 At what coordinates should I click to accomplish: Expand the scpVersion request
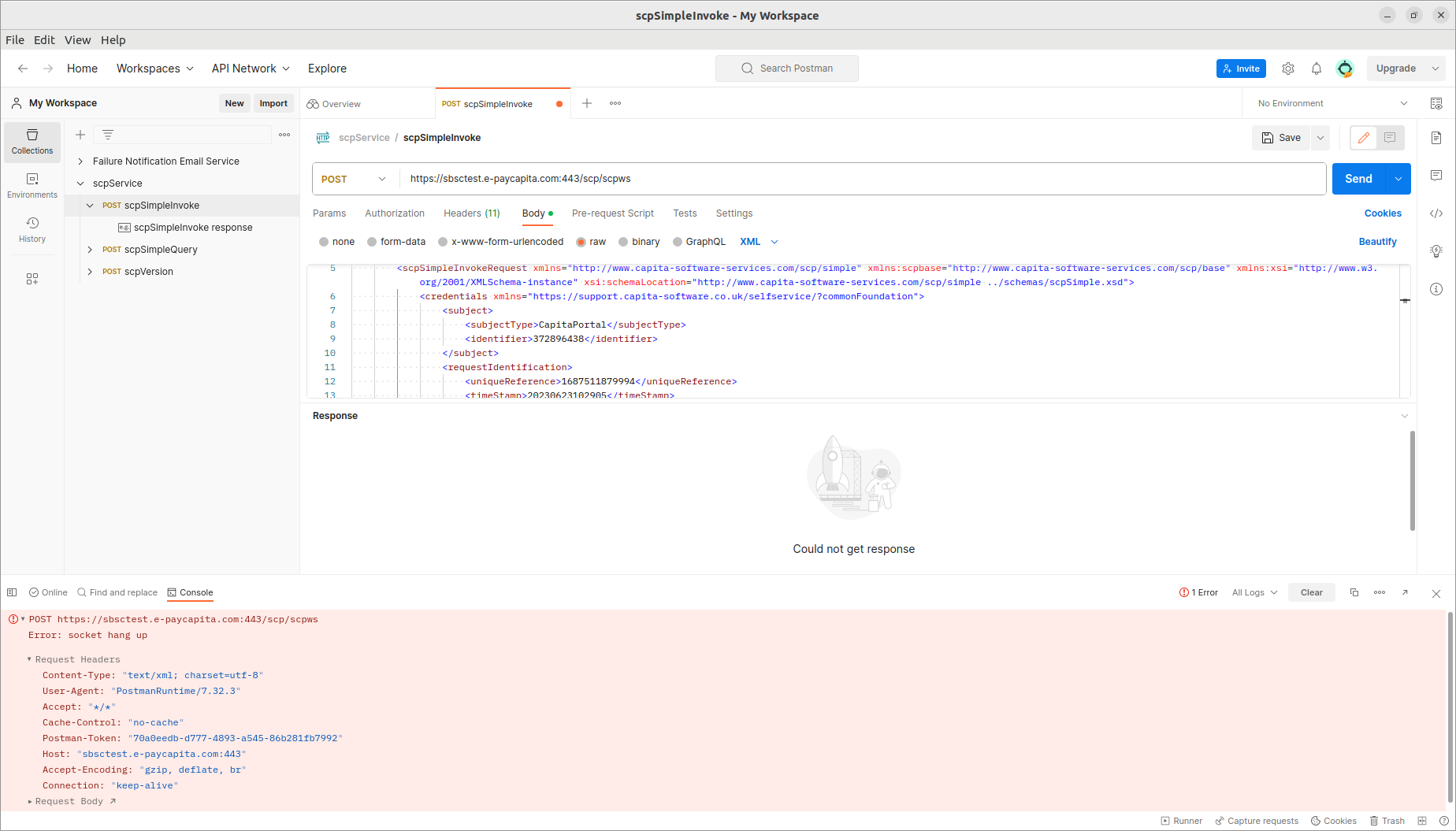(90, 272)
